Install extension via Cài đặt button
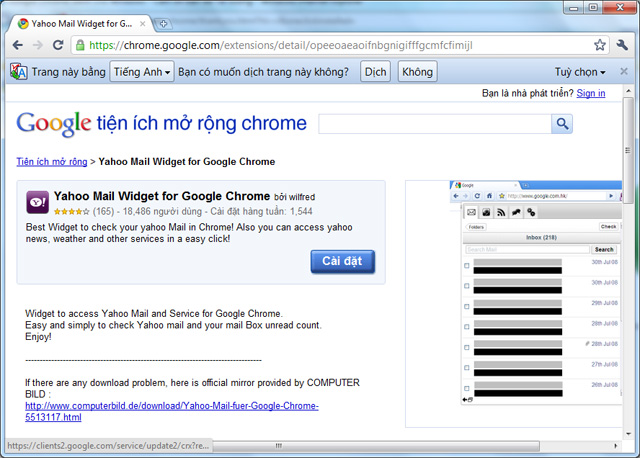 click(342, 261)
